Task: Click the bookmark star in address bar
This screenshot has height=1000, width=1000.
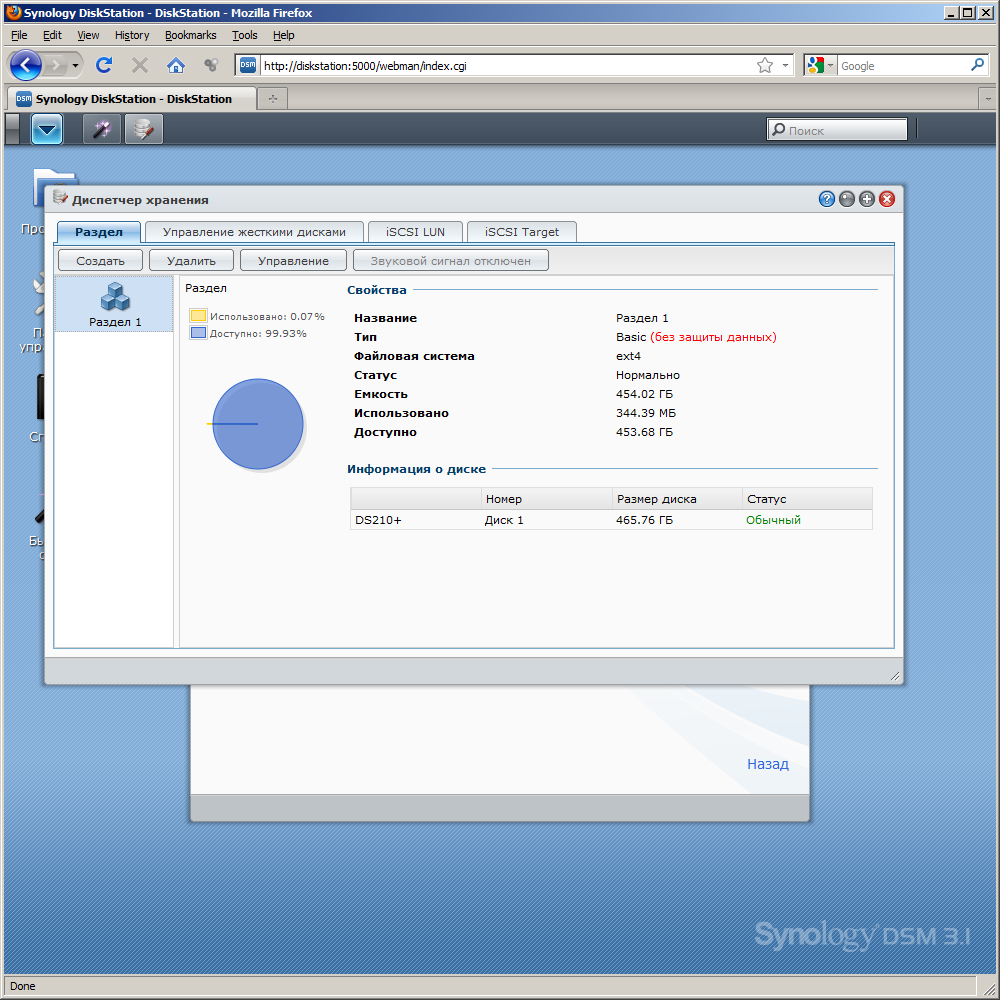Action: 765,66
